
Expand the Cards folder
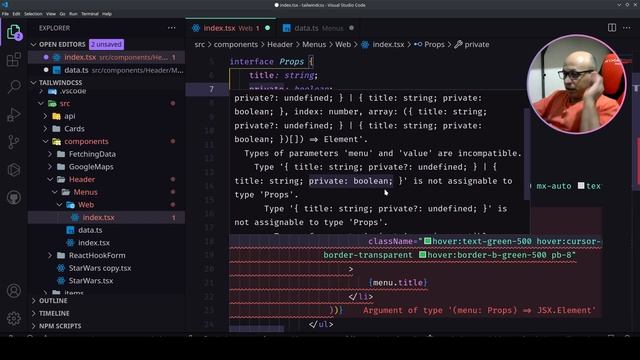(45, 129)
